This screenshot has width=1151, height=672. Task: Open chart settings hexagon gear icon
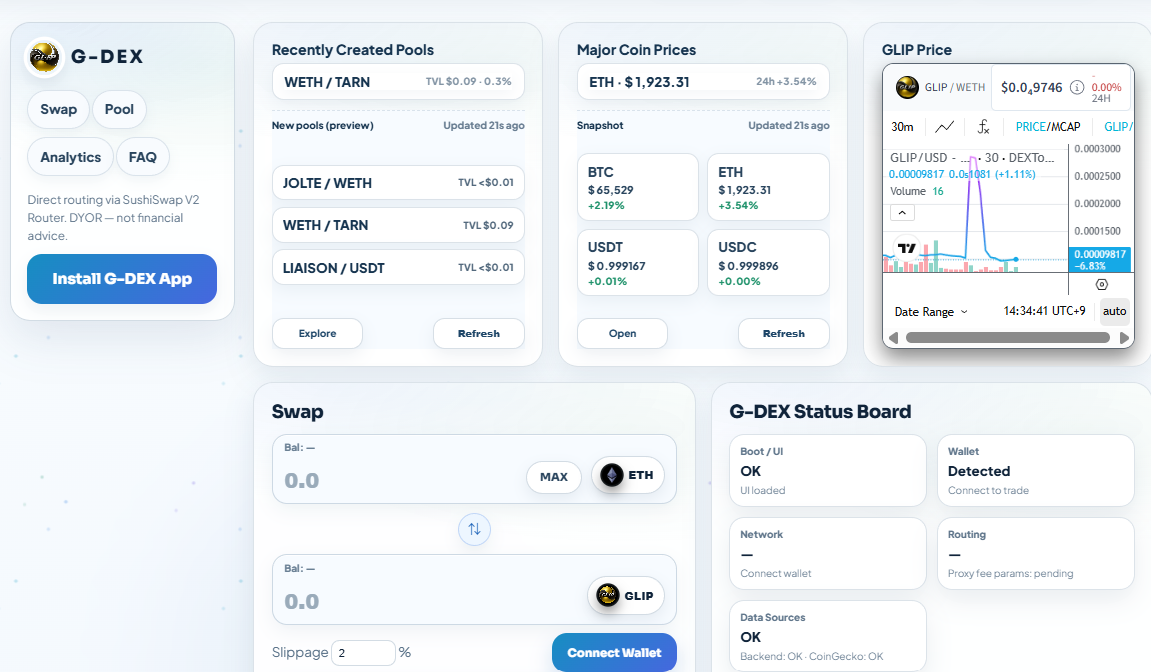click(x=1101, y=284)
